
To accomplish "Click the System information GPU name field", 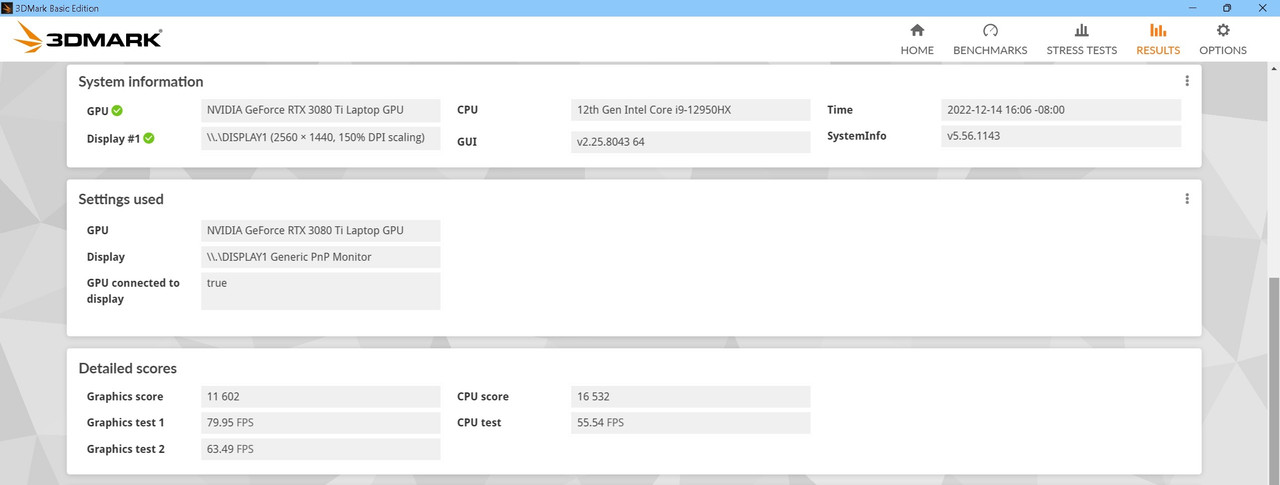I will point(320,110).
